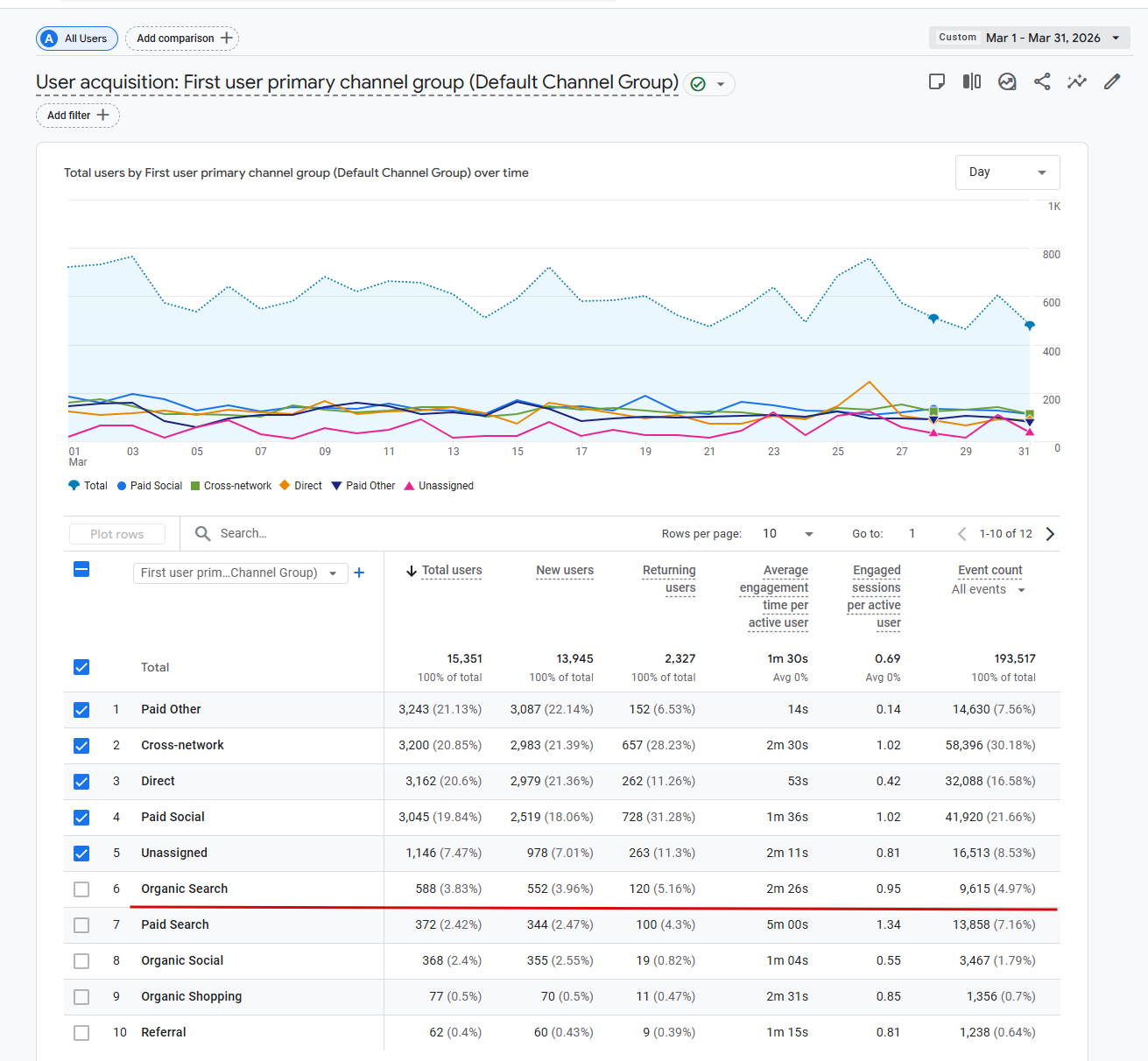
Task: Click the sparkline trend insights icon
Action: pyautogui.click(x=1077, y=82)
